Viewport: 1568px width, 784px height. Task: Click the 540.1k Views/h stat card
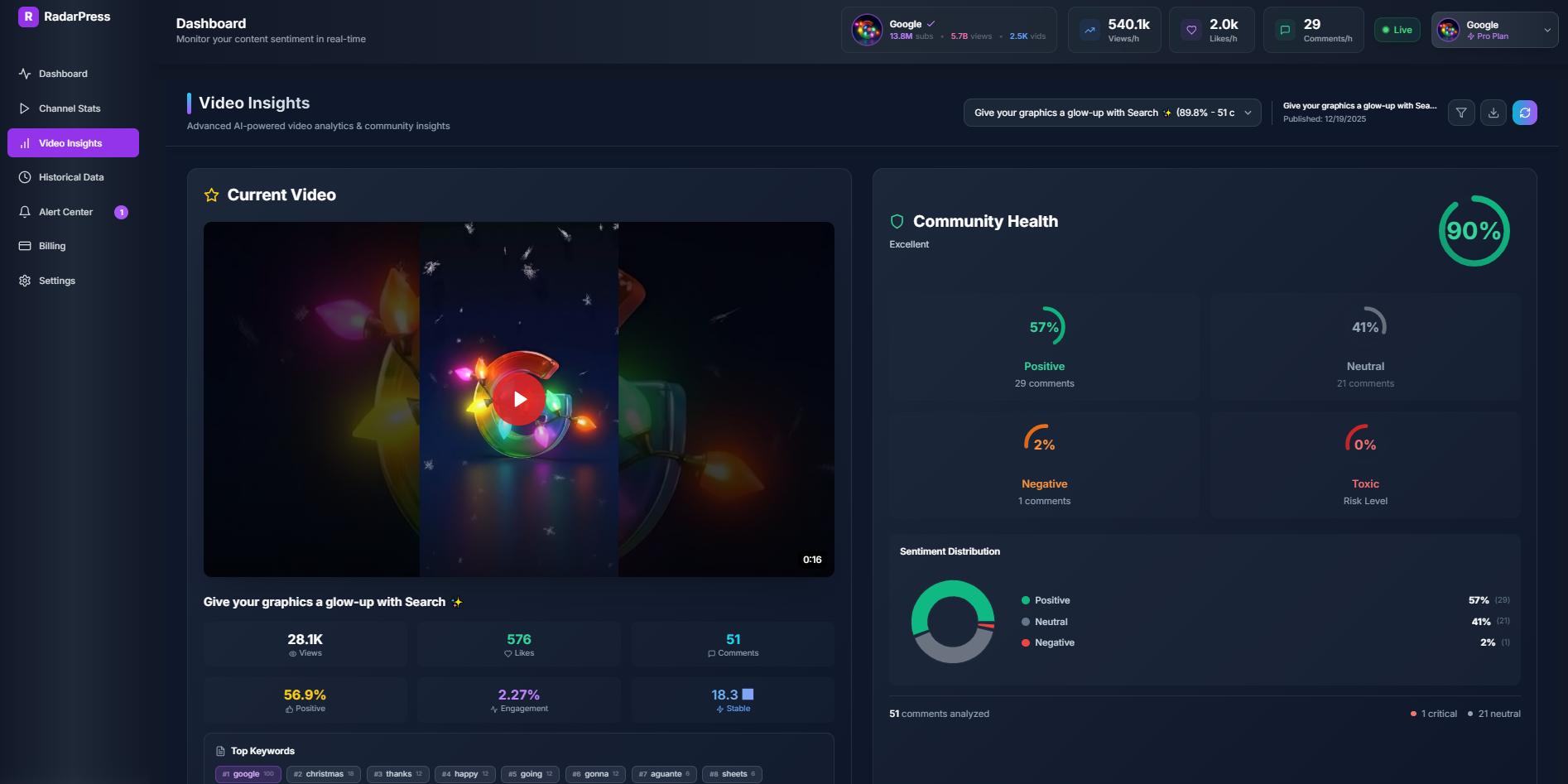coord(1113,29)
